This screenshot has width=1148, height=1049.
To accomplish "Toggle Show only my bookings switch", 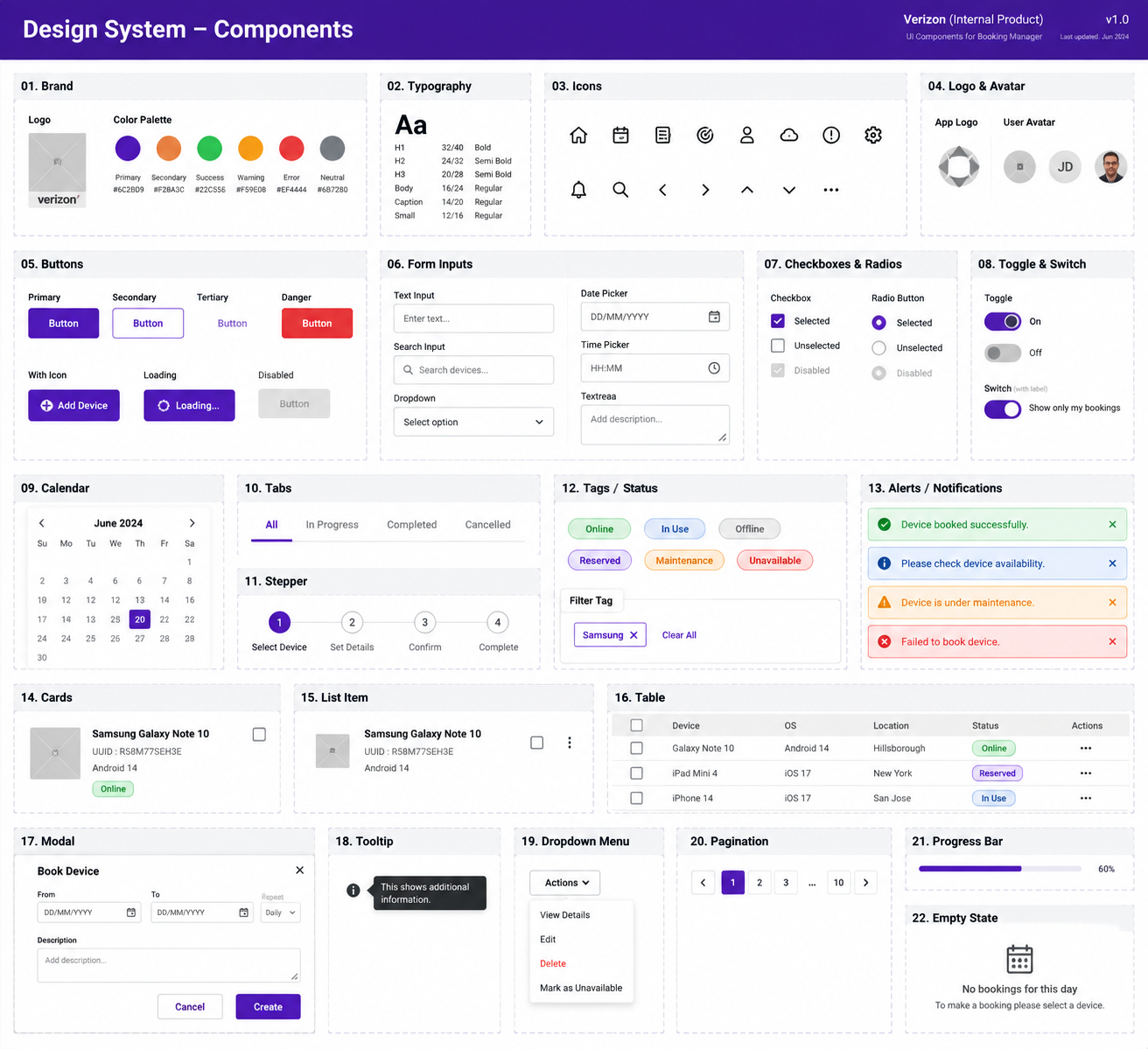I will tap(1003, 409).
